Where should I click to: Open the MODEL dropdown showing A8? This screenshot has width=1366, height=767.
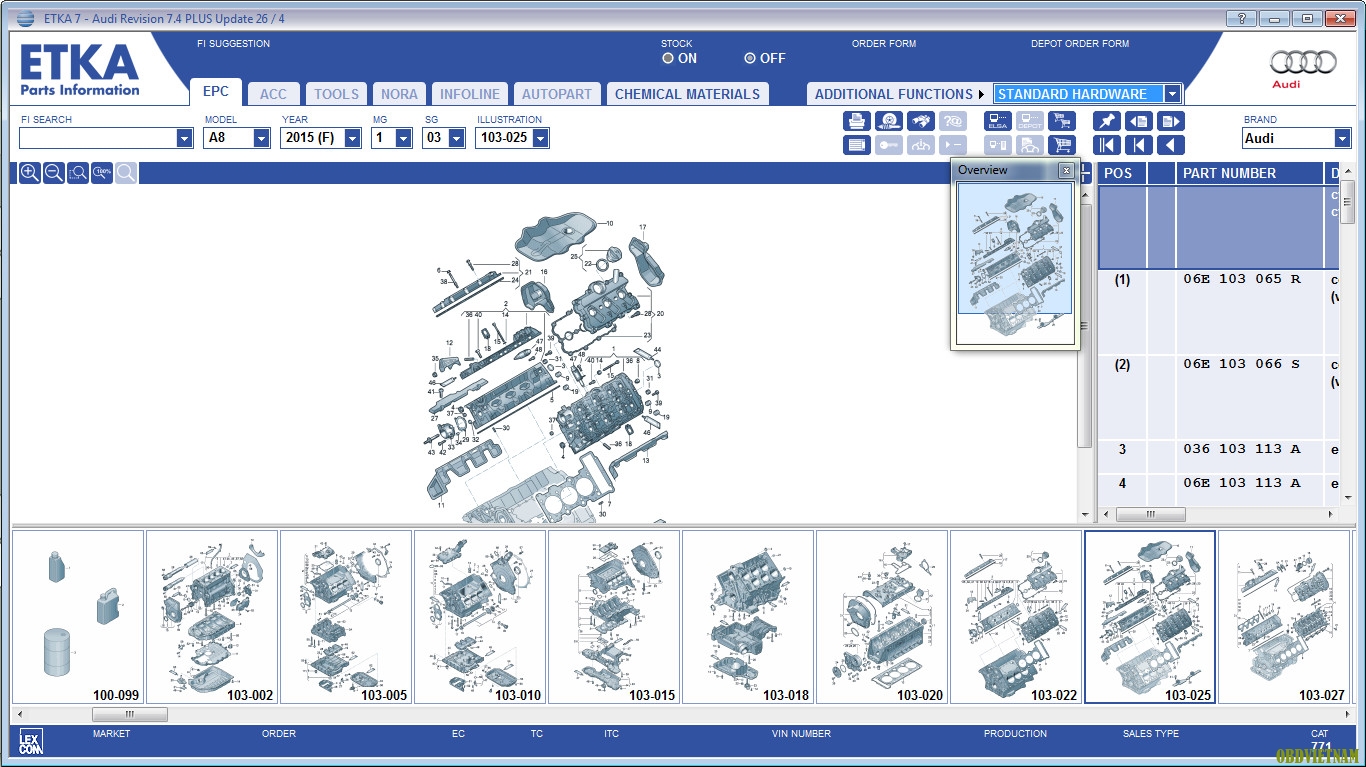(x=261, y=139)
